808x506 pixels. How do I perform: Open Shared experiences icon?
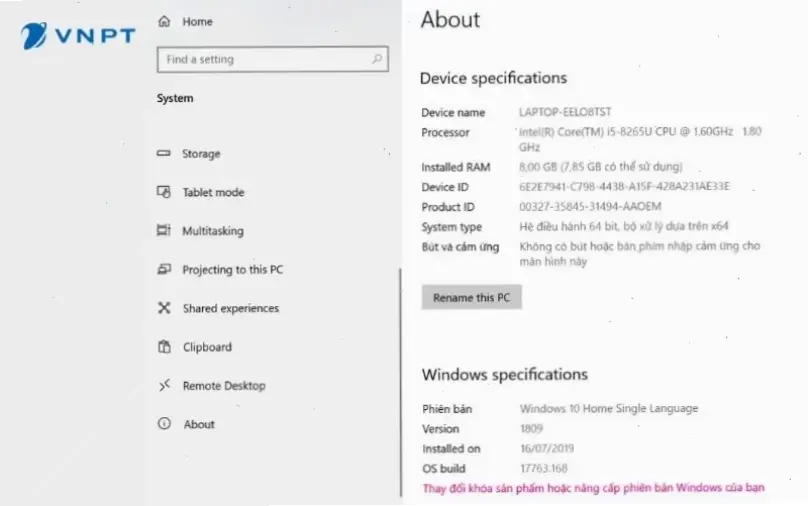click(x=164, y=308)
